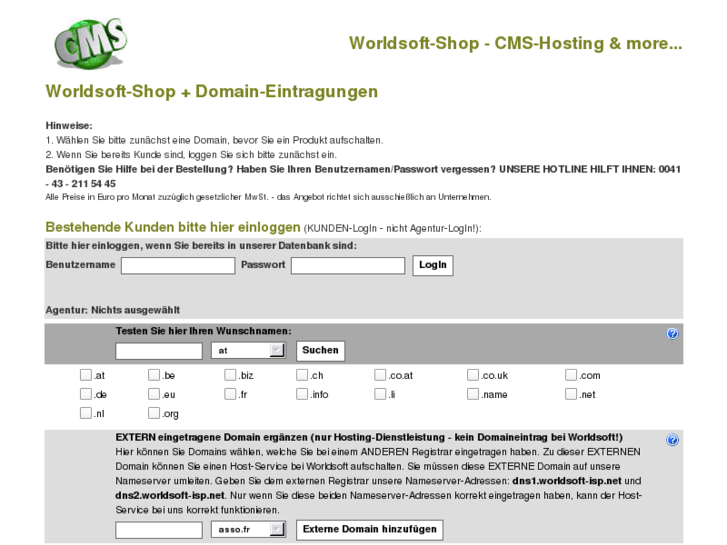727x545 pixels.
Task: Click 'Bestehende Kunden bitte hier einloggen' heading
Action: tap(173, 227)
